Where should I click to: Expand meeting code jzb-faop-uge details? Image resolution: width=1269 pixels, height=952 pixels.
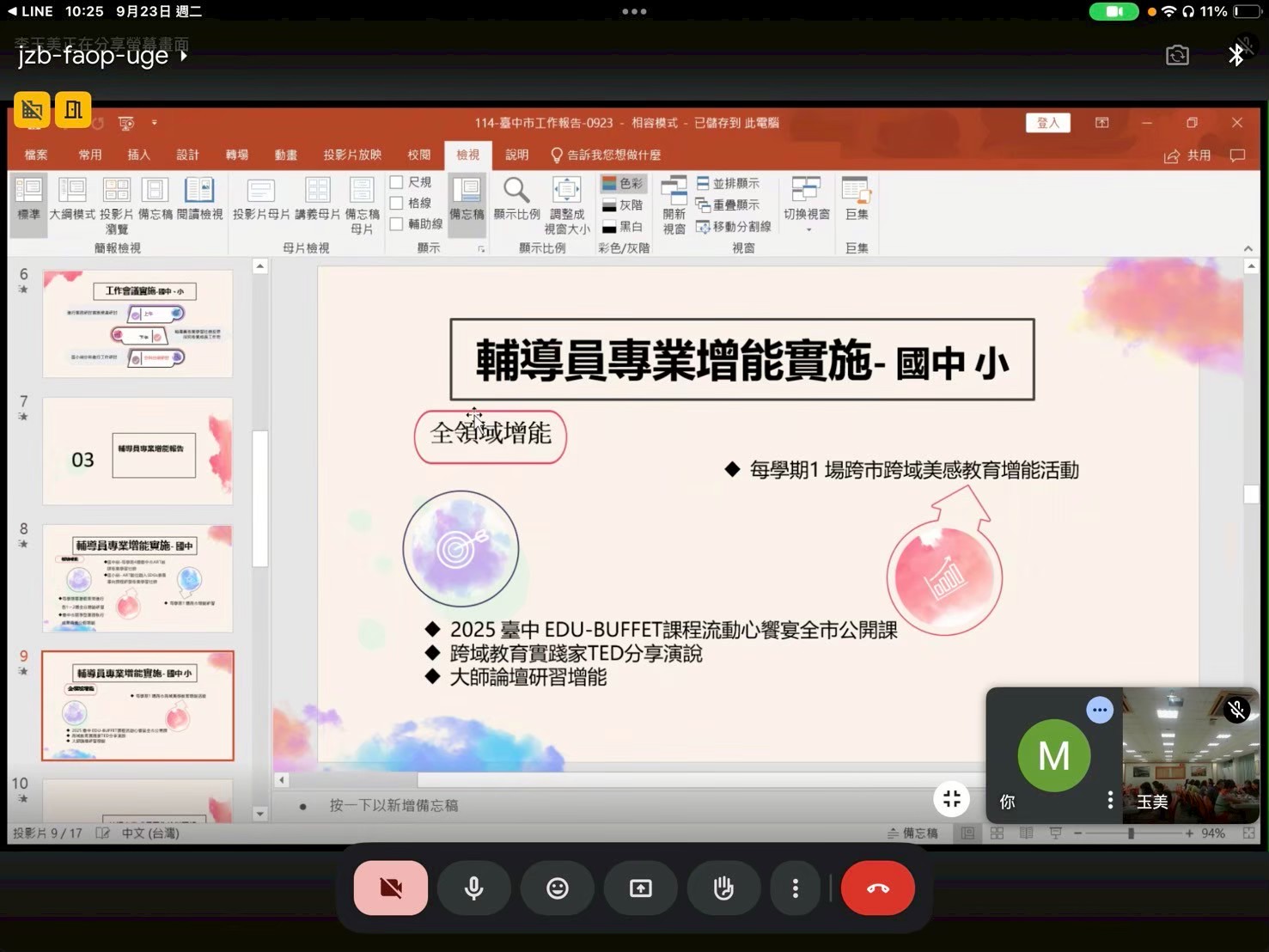(102, 56)
